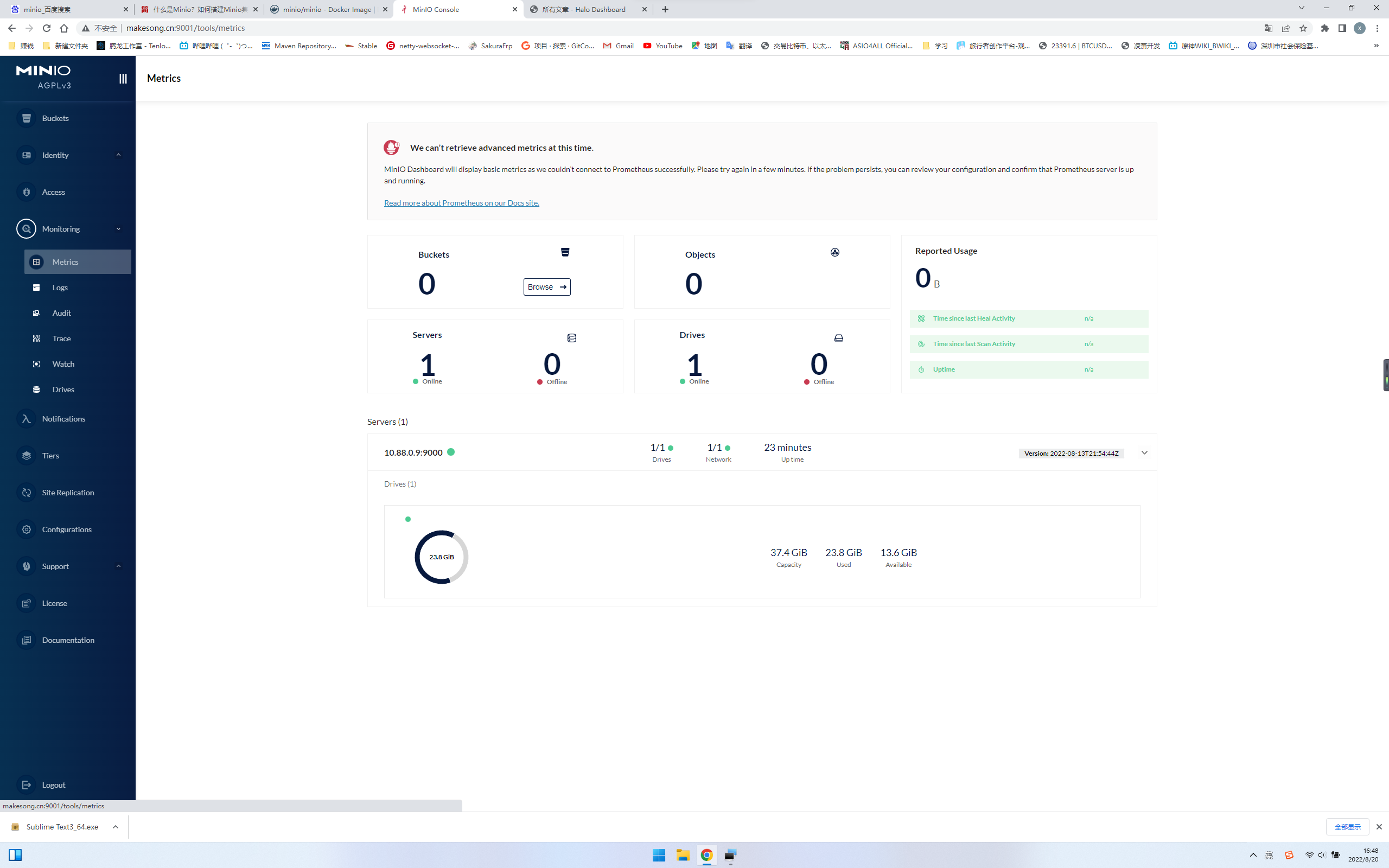
Task: Close the downloads bar
Action: tap(1379, 827)
